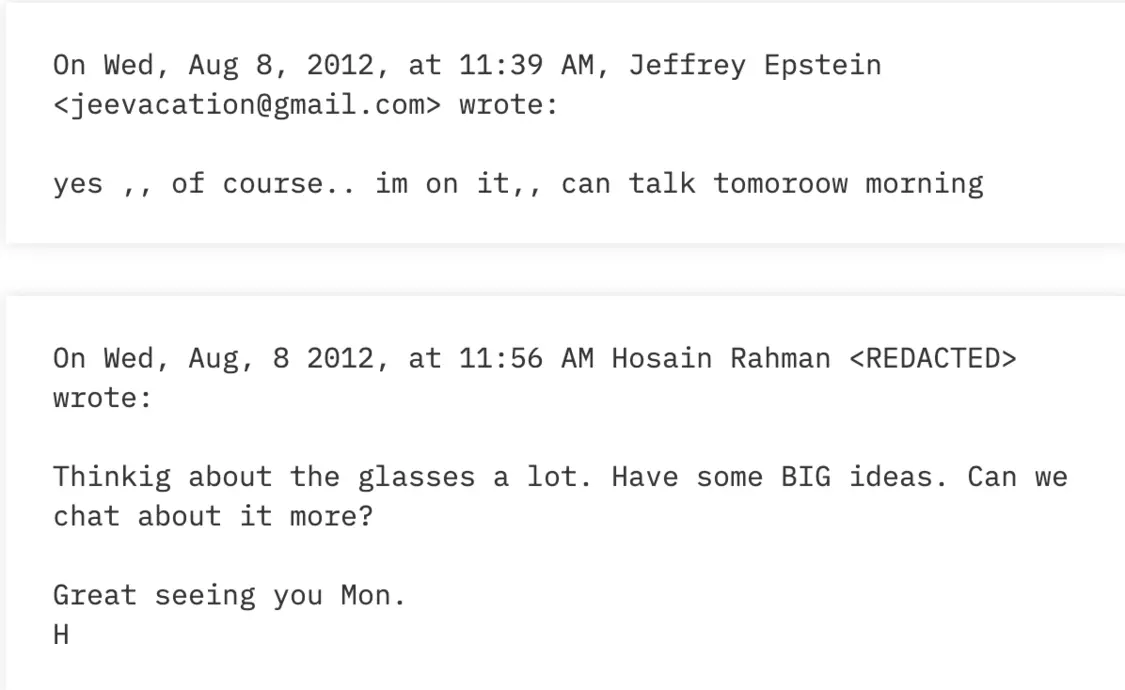Click the 11:56 AM timestamp
This screenshot has height=690, width=1125.
click(526, 359)
